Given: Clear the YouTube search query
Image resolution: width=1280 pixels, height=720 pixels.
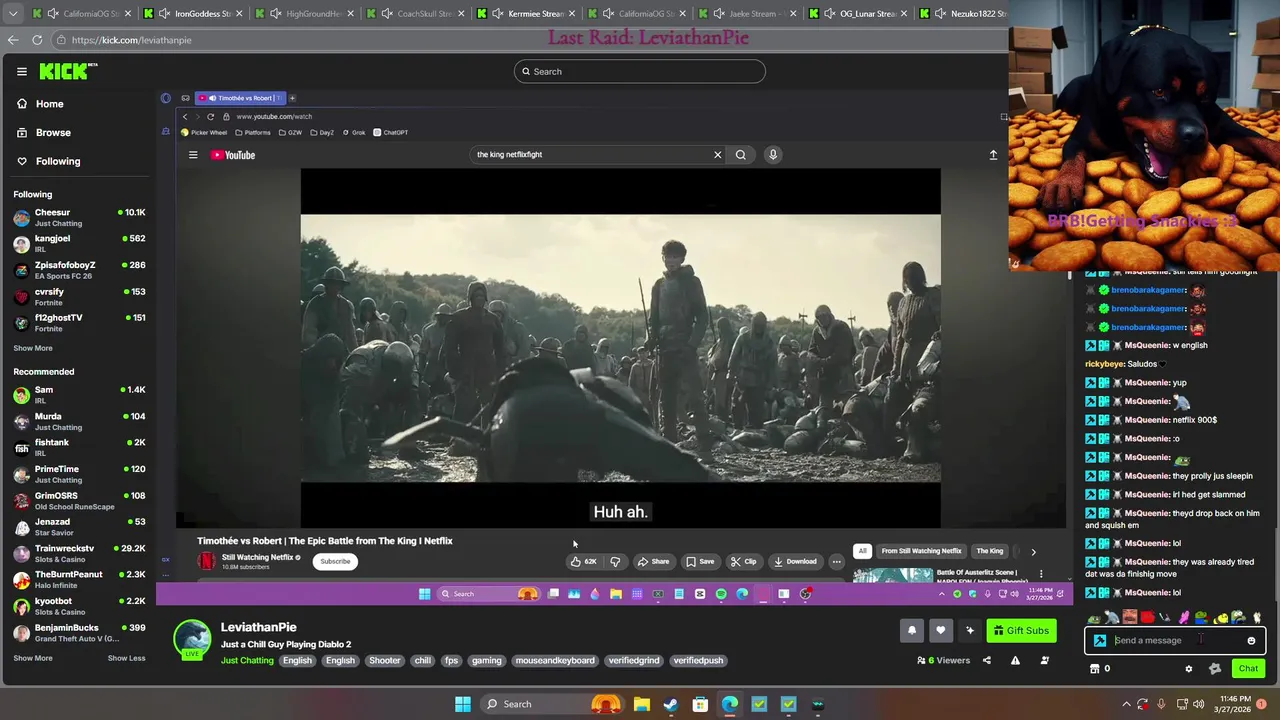Looking at the screenshot, I should pos(717,155).
